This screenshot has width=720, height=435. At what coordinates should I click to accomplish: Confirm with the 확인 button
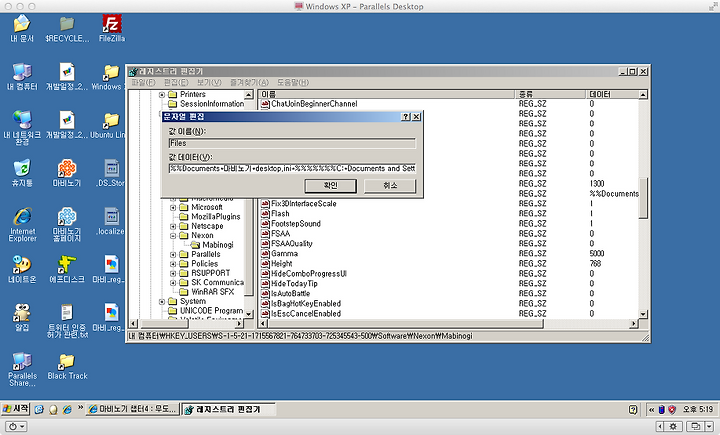coord(330,186)
